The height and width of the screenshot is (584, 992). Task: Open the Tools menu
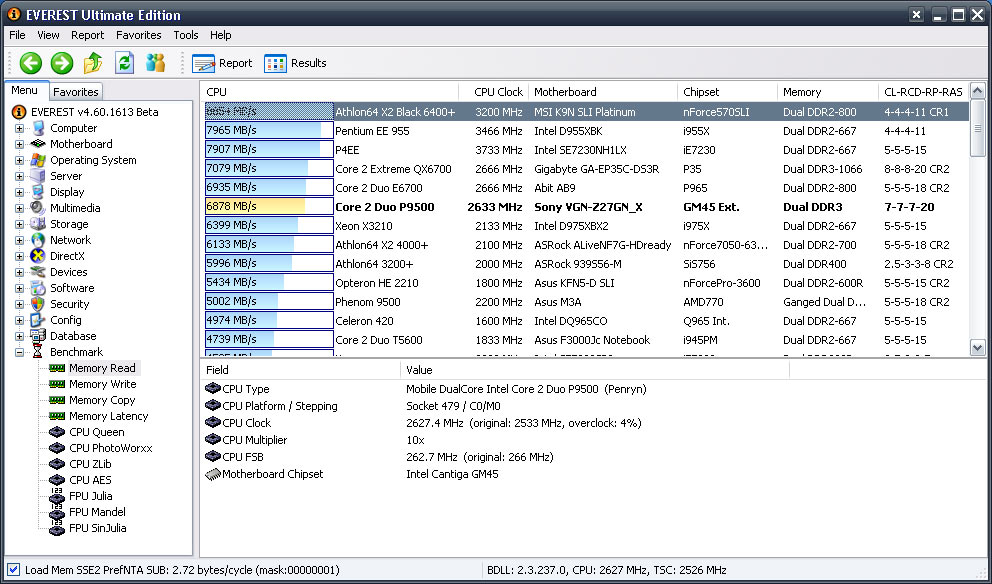(186, 35)
